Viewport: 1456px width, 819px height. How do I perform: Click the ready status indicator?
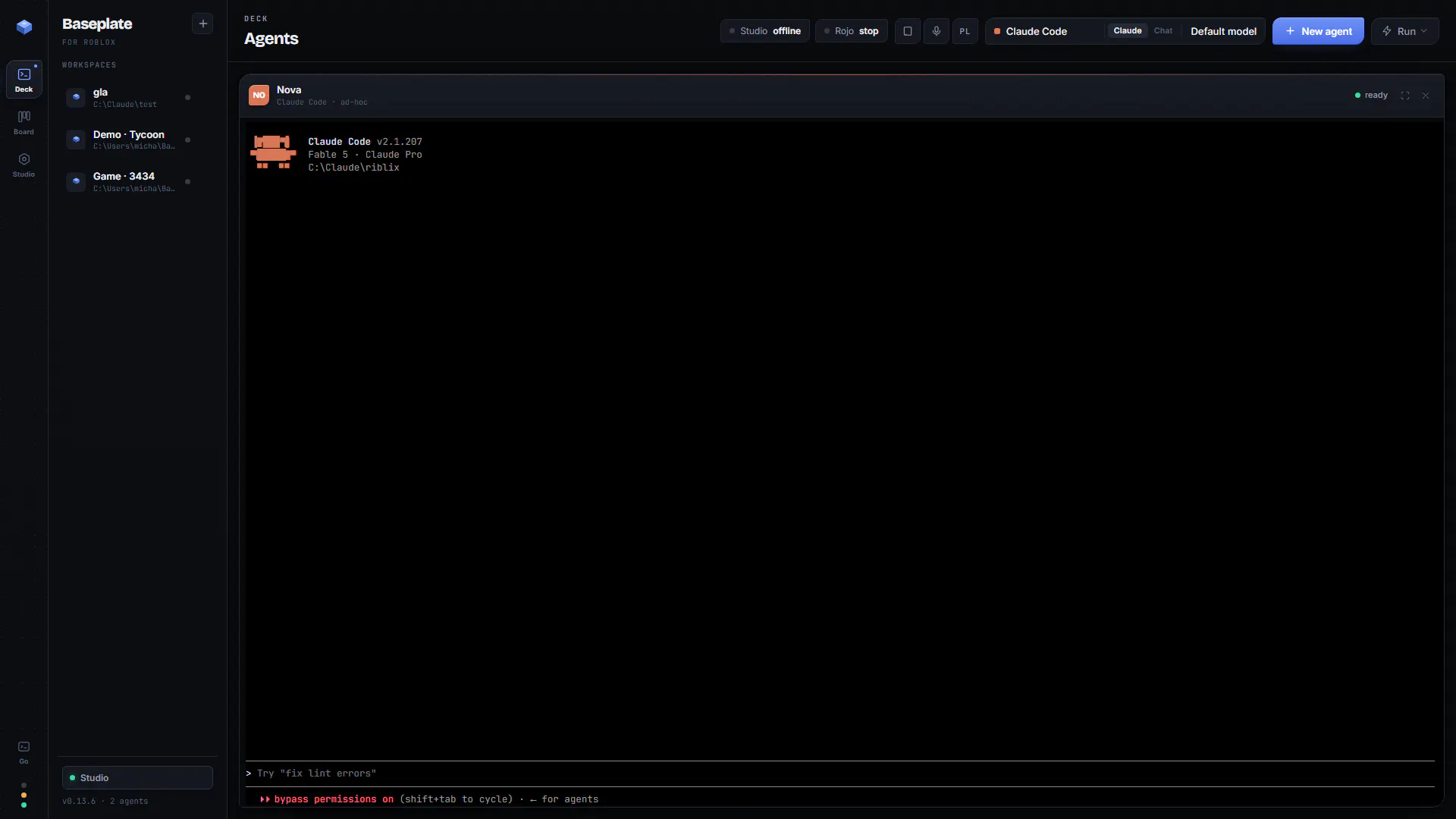click(1371, 96)
